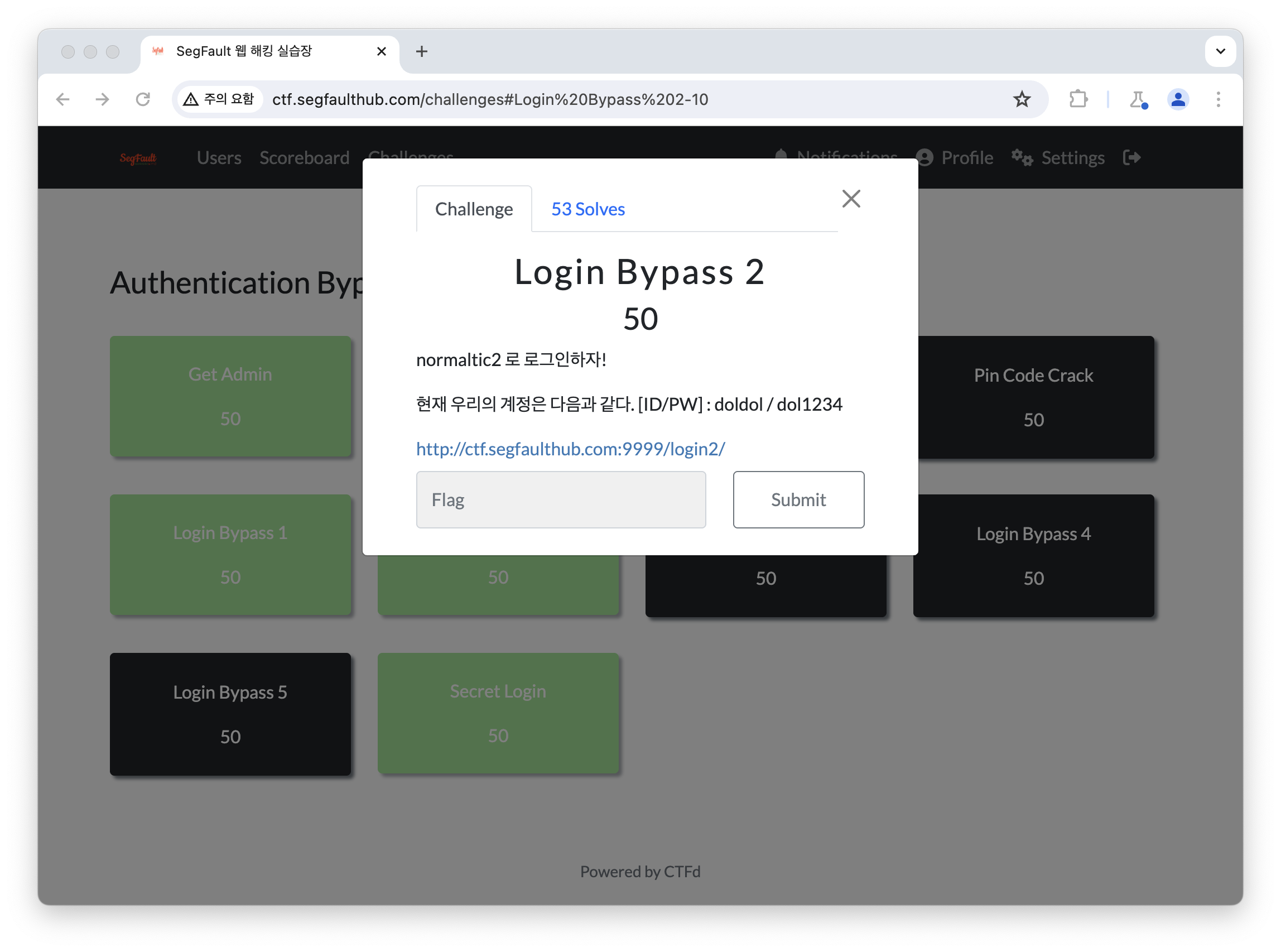
Task: Click the Chrome Labs flask icon
Action: tap(1138, 99)
